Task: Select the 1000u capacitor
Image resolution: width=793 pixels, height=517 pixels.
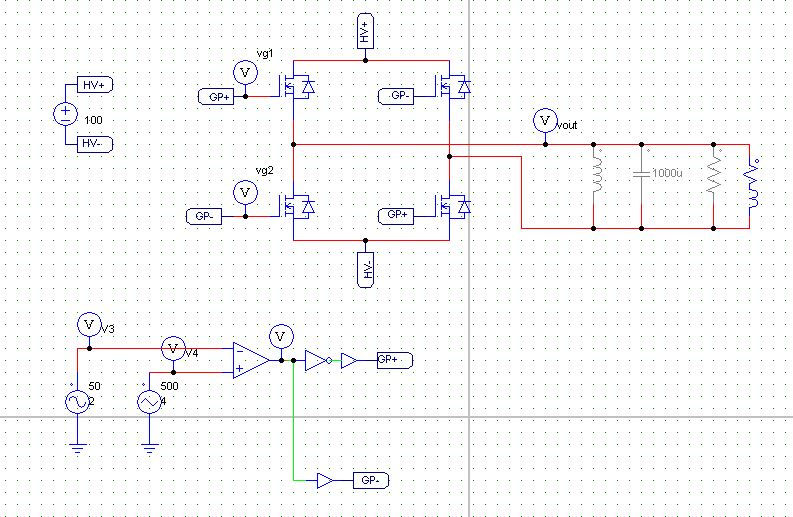Action: tap(641, 174)
